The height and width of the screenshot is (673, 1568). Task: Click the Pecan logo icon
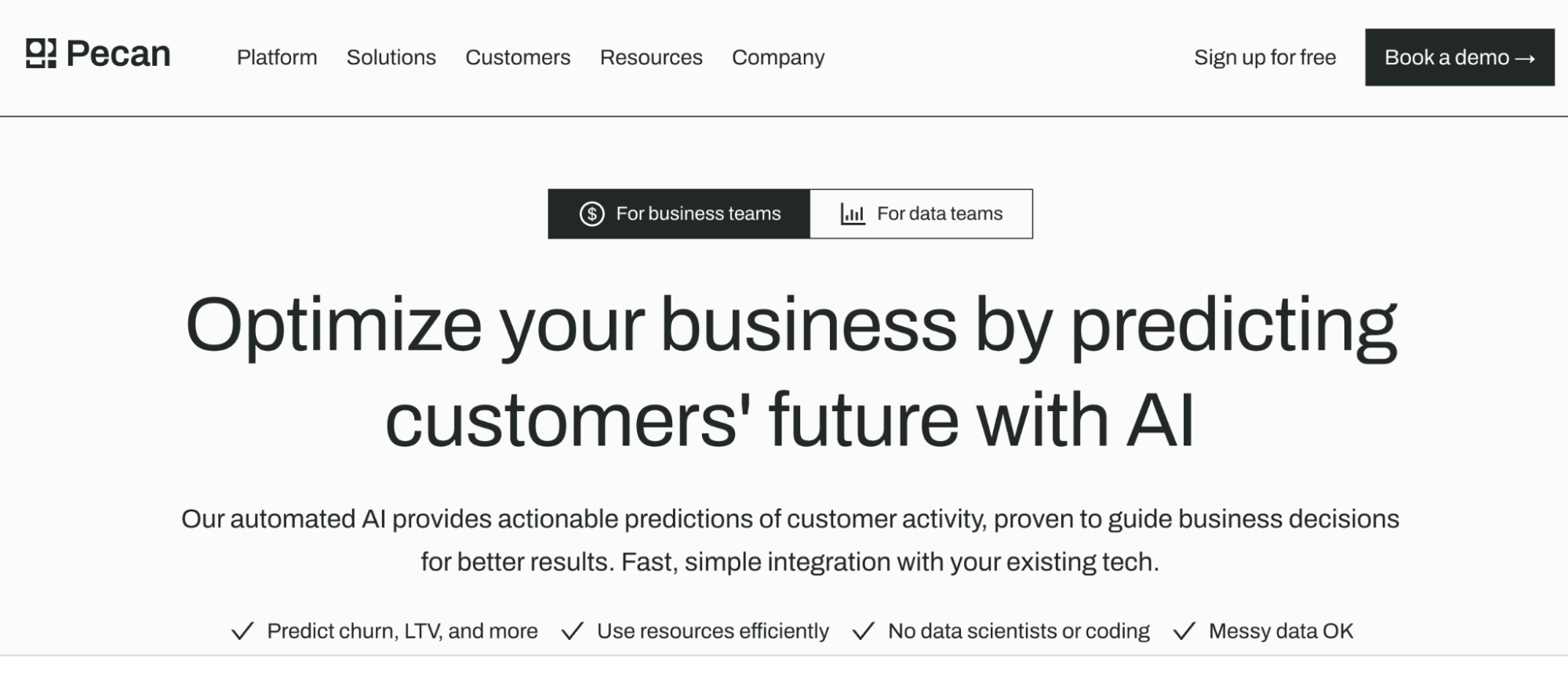tap(41, 53)
